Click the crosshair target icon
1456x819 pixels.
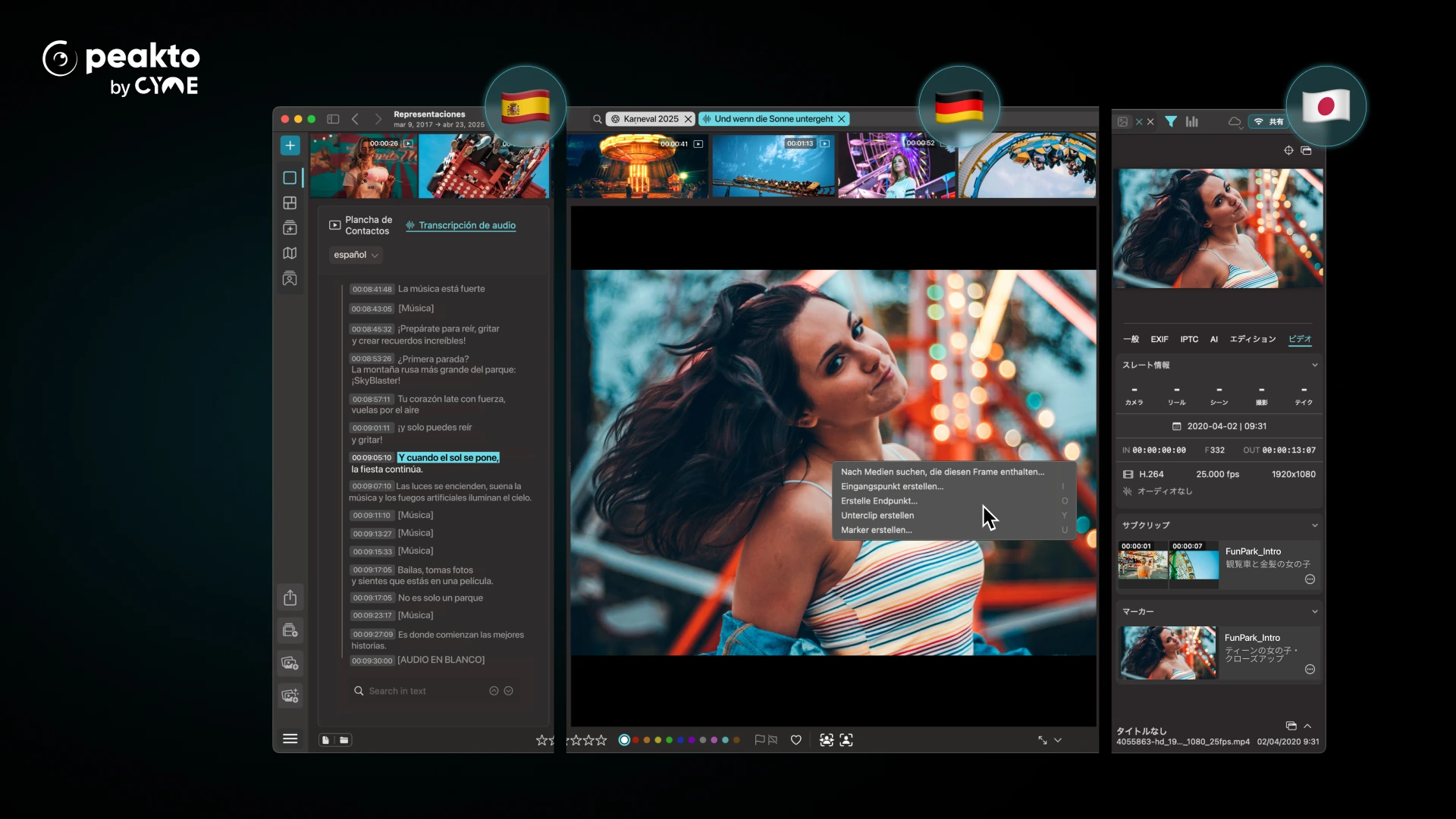1288,150
